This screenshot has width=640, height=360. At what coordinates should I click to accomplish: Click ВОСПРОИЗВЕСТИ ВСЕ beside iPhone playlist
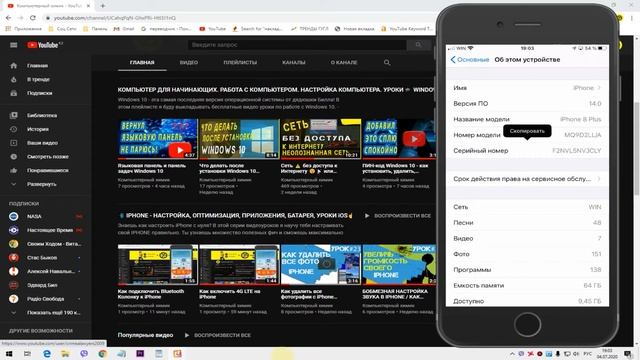(398, 216)
